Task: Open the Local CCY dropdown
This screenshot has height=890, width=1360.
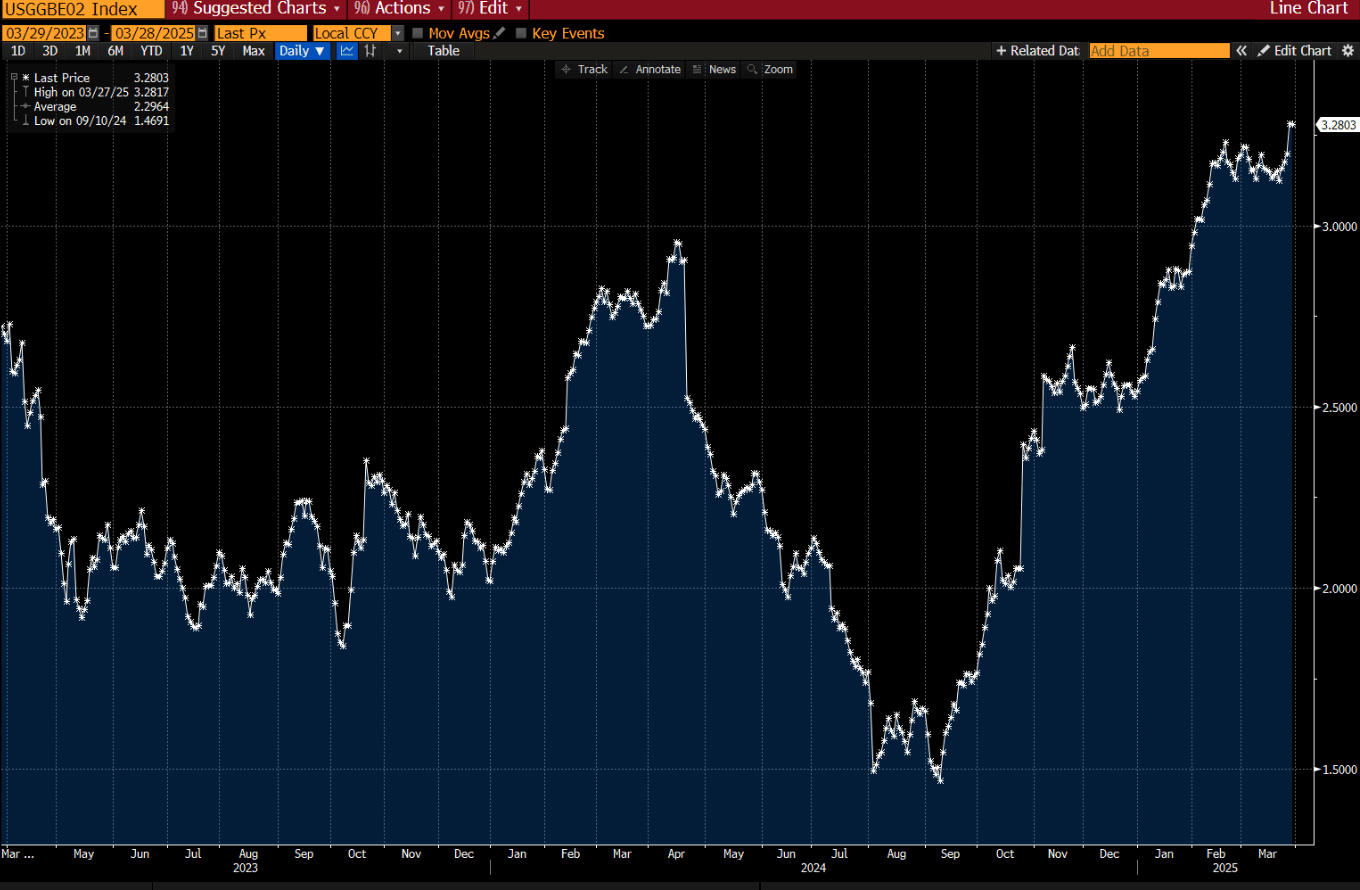Action: [x=397, y=33]
